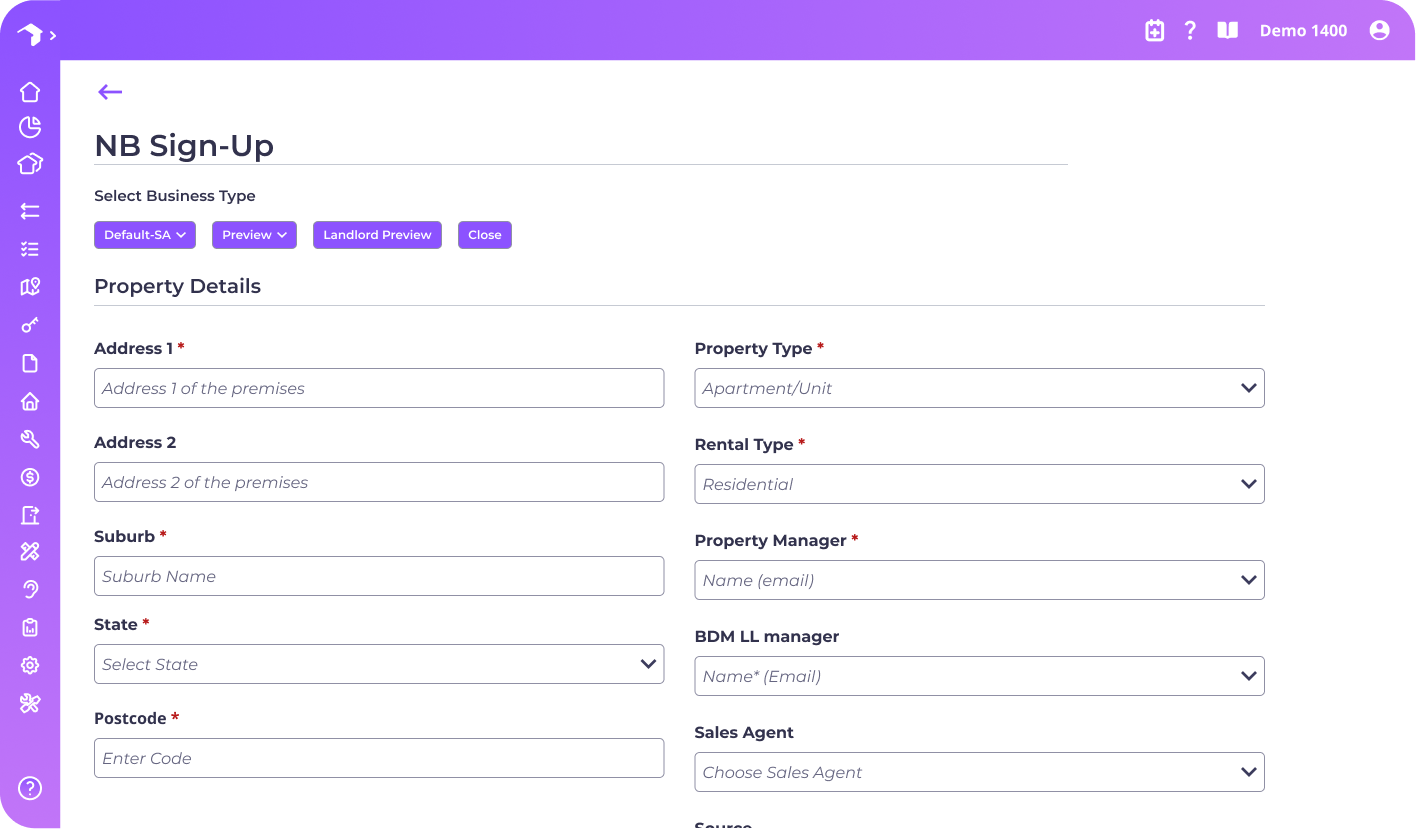The width and height of the screenshot is (1416, 829).
Task: Open the Choose Sales Agent dropdown
Action: pyautogui.click(x=979, y=772)
